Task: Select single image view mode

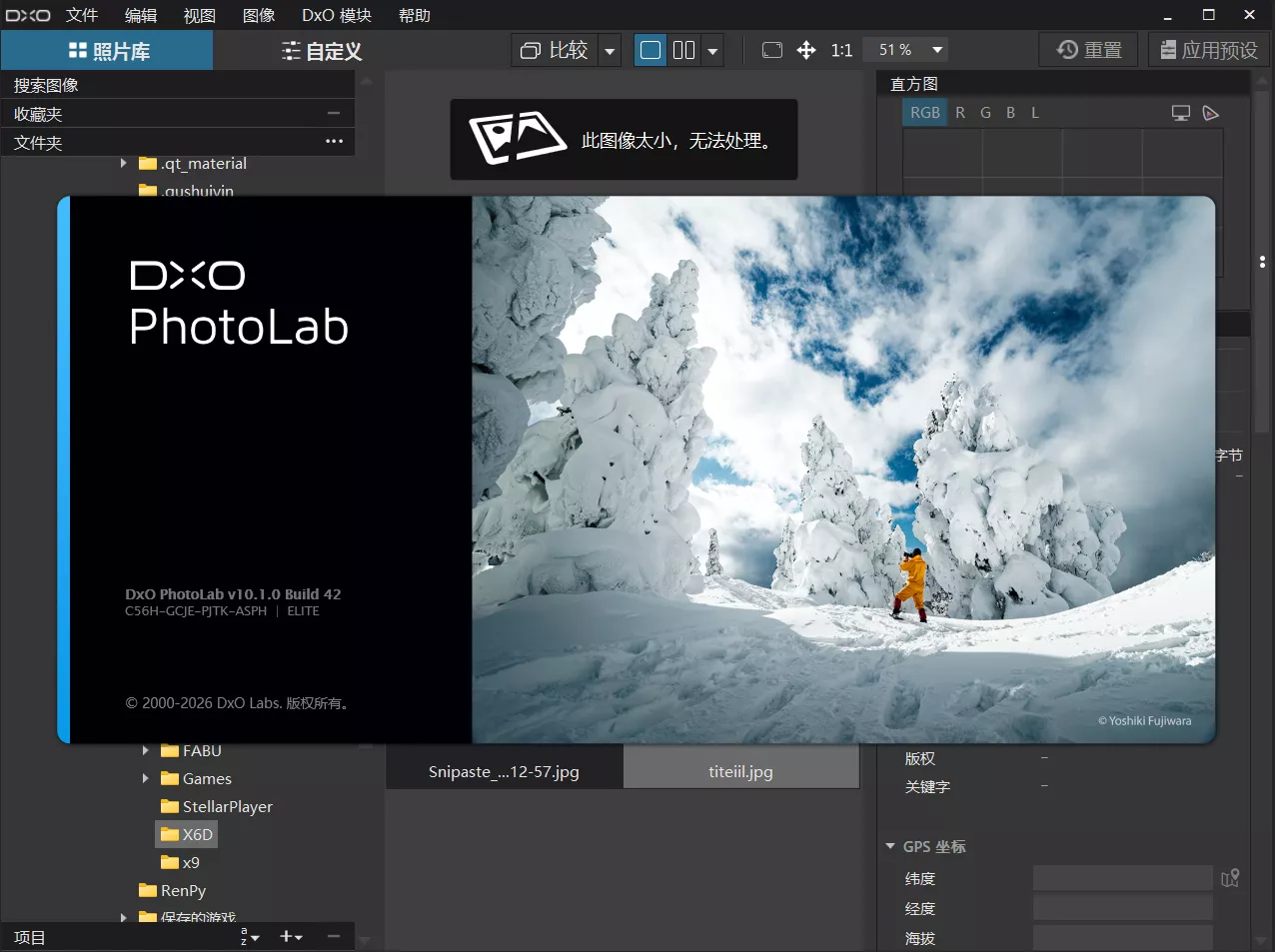Action: pos(650,50)
